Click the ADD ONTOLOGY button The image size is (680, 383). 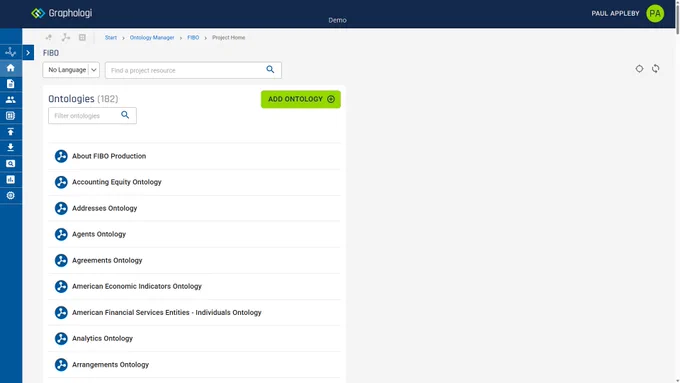[301, 99]
